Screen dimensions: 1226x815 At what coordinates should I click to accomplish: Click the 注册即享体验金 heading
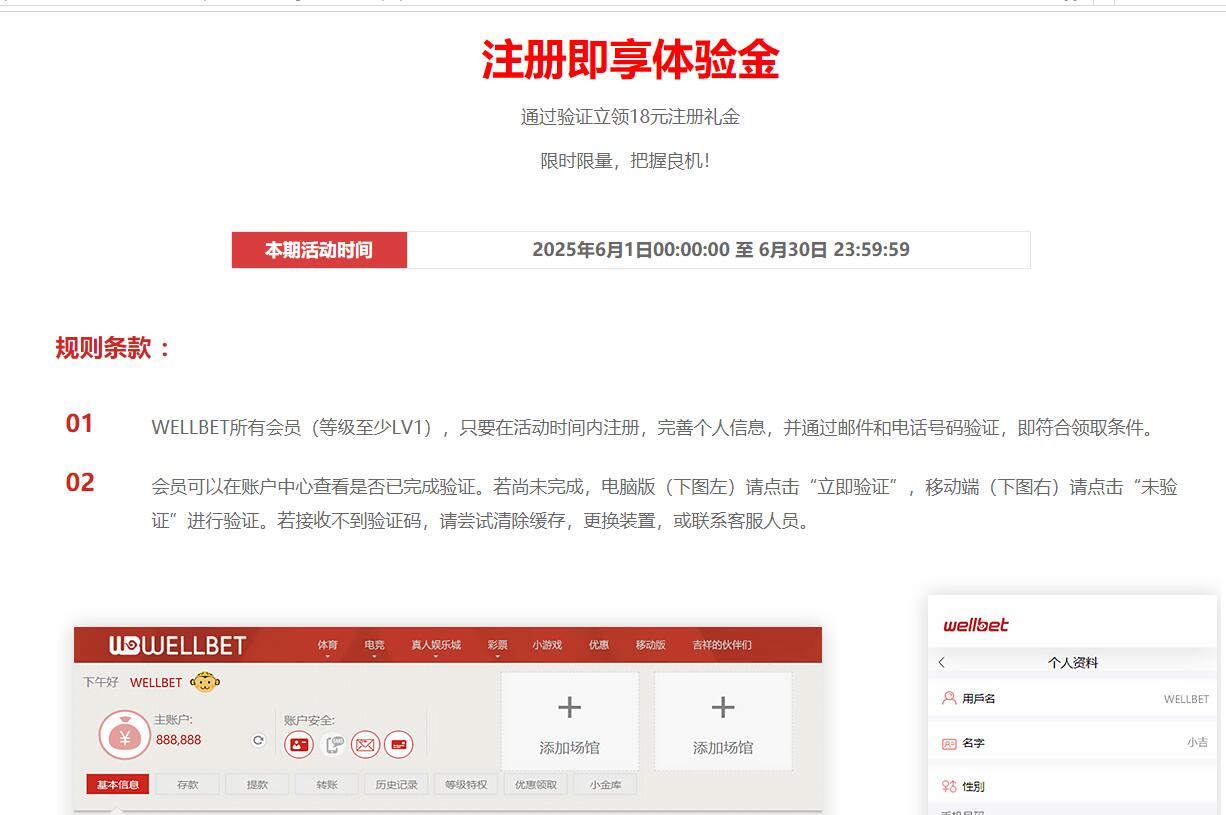[x=630, y=60]
